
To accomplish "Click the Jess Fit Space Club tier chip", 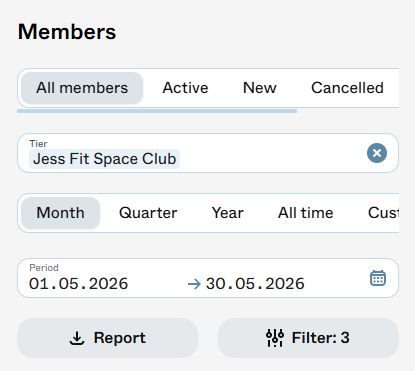I will click(x=104, y=159).
